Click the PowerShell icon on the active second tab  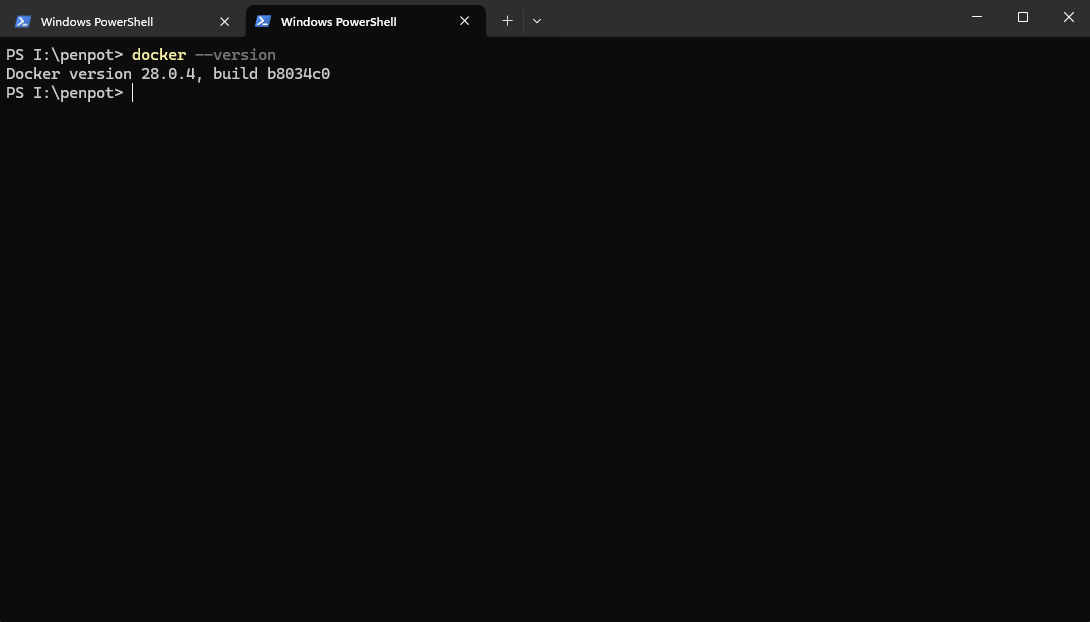[x=263, y=21]
